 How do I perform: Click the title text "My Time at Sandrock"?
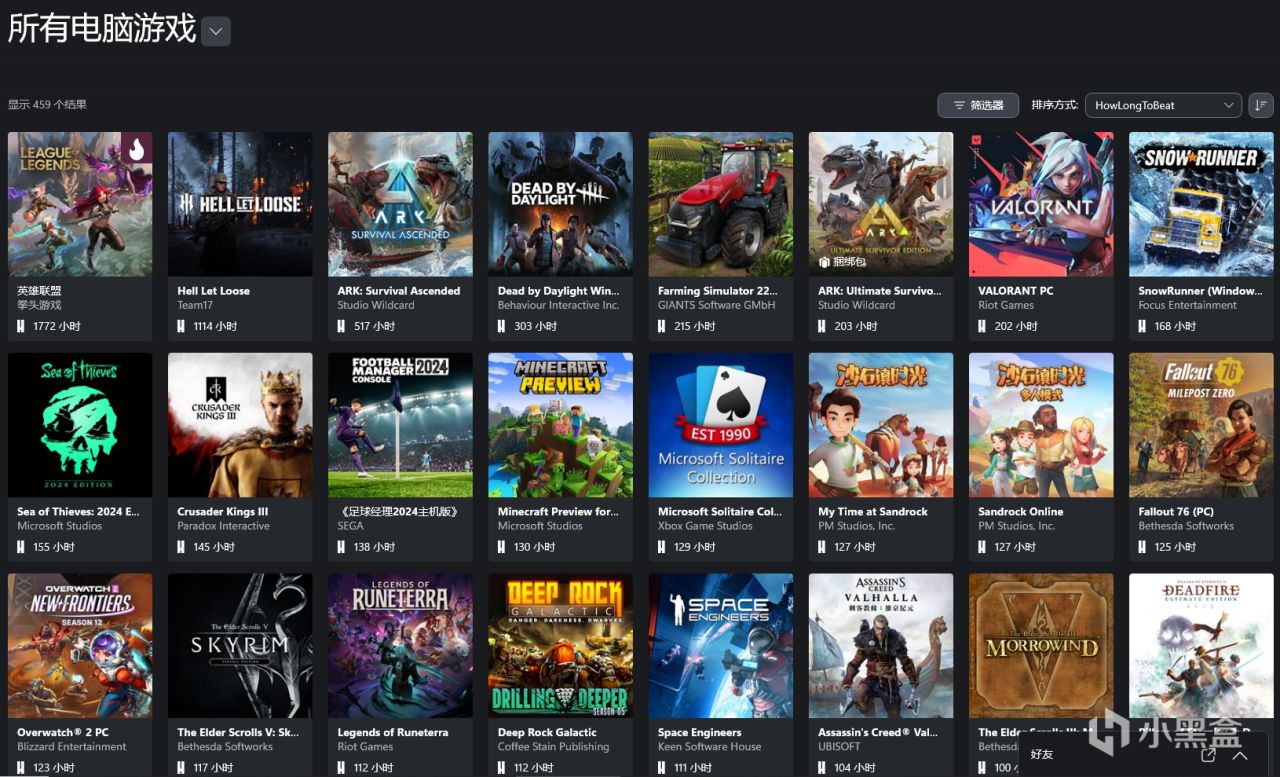click(873, 512)
